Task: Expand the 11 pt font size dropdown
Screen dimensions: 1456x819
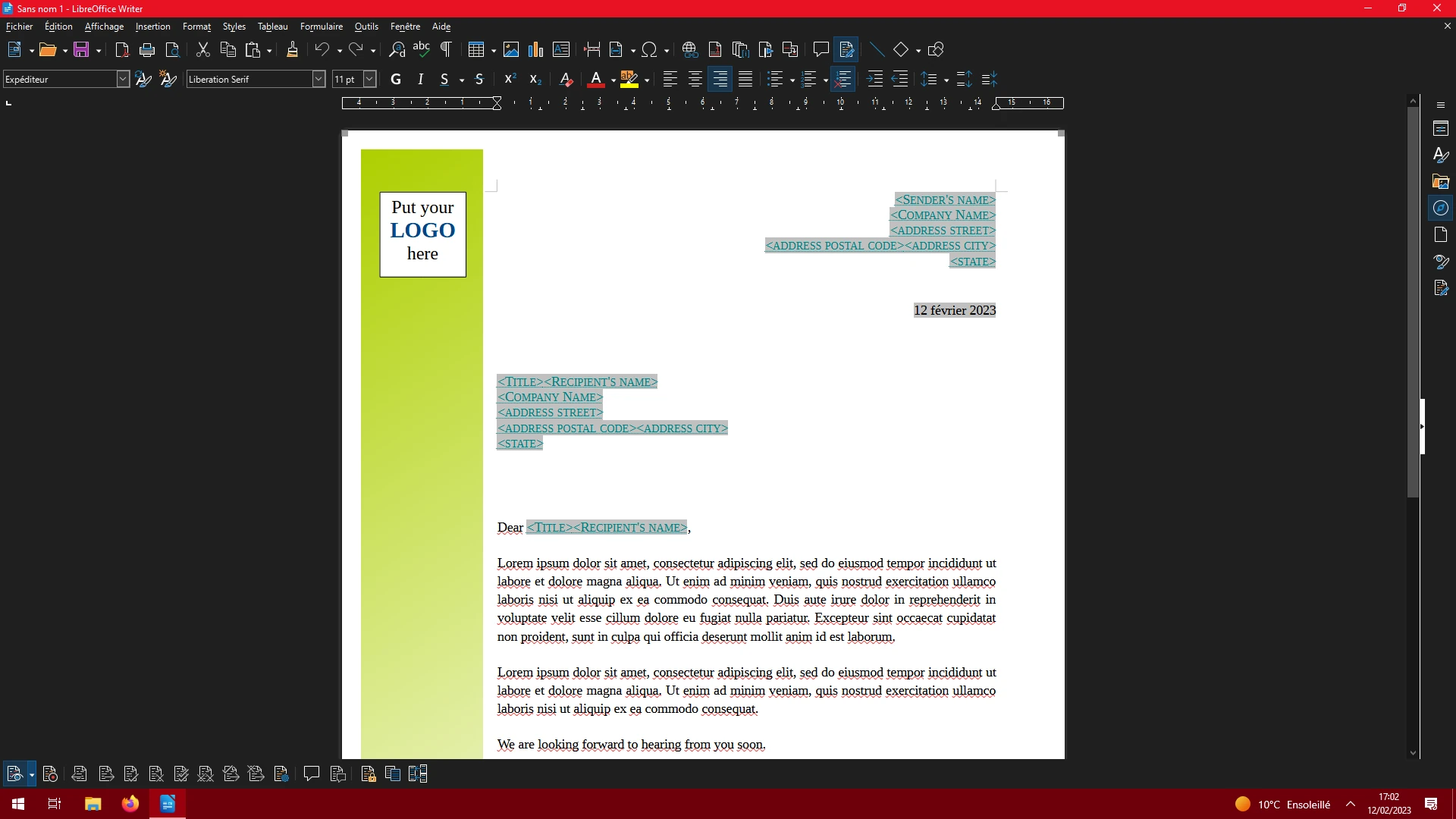Action: pos(369,79)
